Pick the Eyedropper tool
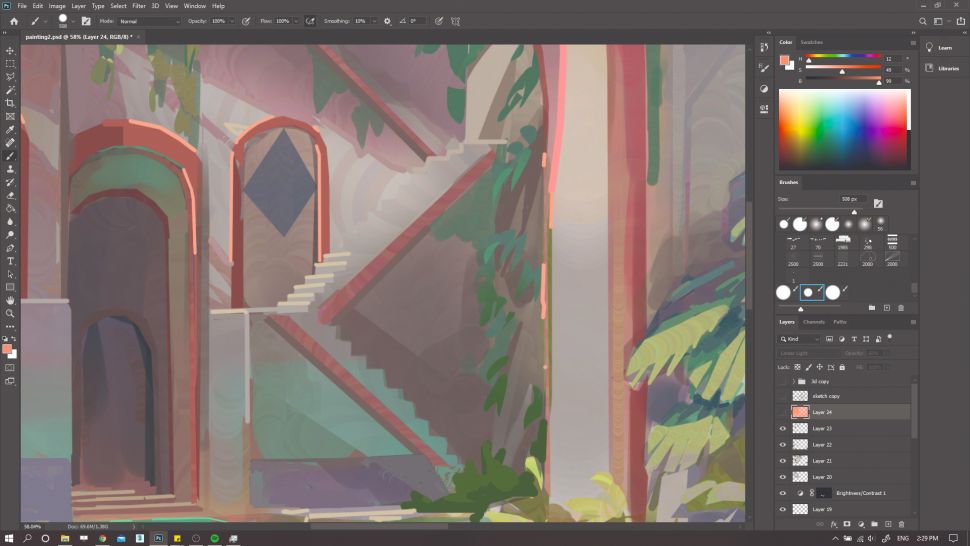 tap(11, 130)
